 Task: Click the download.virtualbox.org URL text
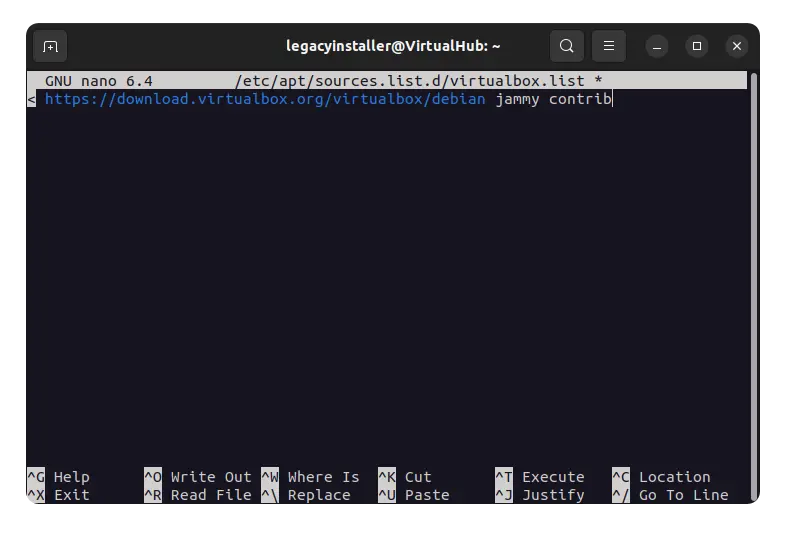click(265, 99)
